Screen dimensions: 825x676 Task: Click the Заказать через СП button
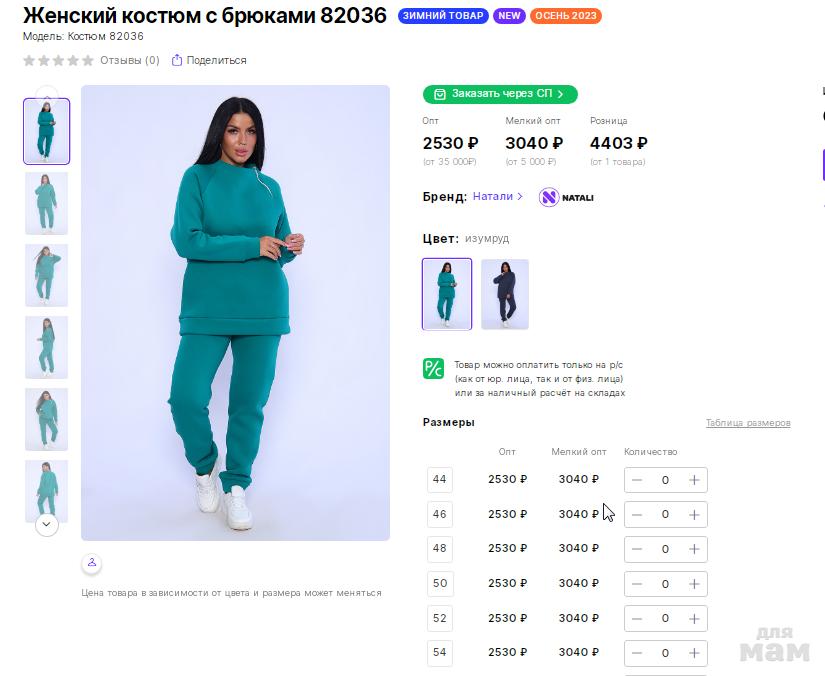click(500, 94)
